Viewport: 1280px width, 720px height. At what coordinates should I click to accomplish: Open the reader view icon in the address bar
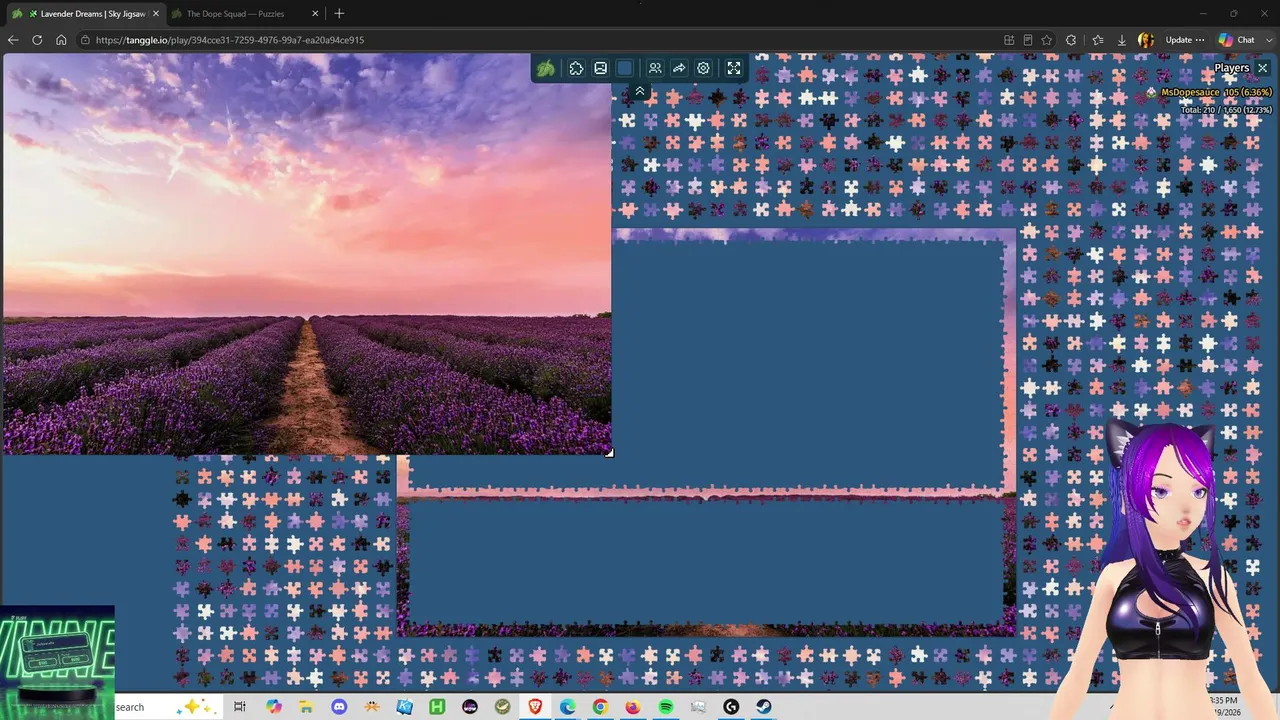pos(1028,40)
